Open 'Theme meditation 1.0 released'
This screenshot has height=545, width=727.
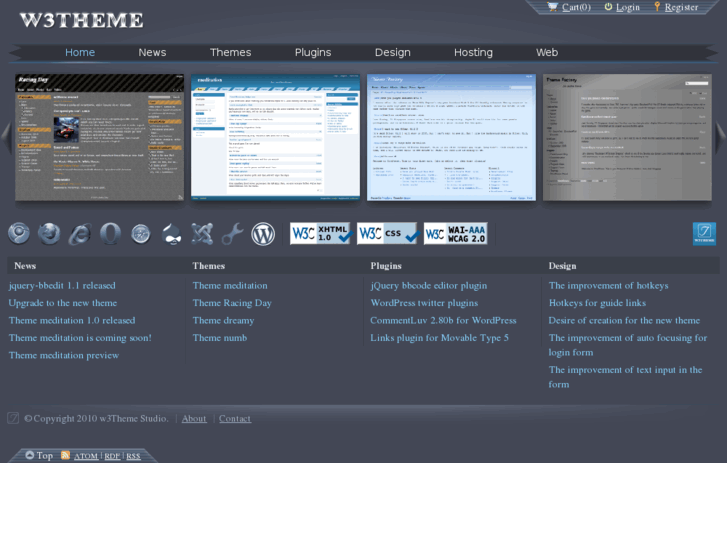[72, 321]
